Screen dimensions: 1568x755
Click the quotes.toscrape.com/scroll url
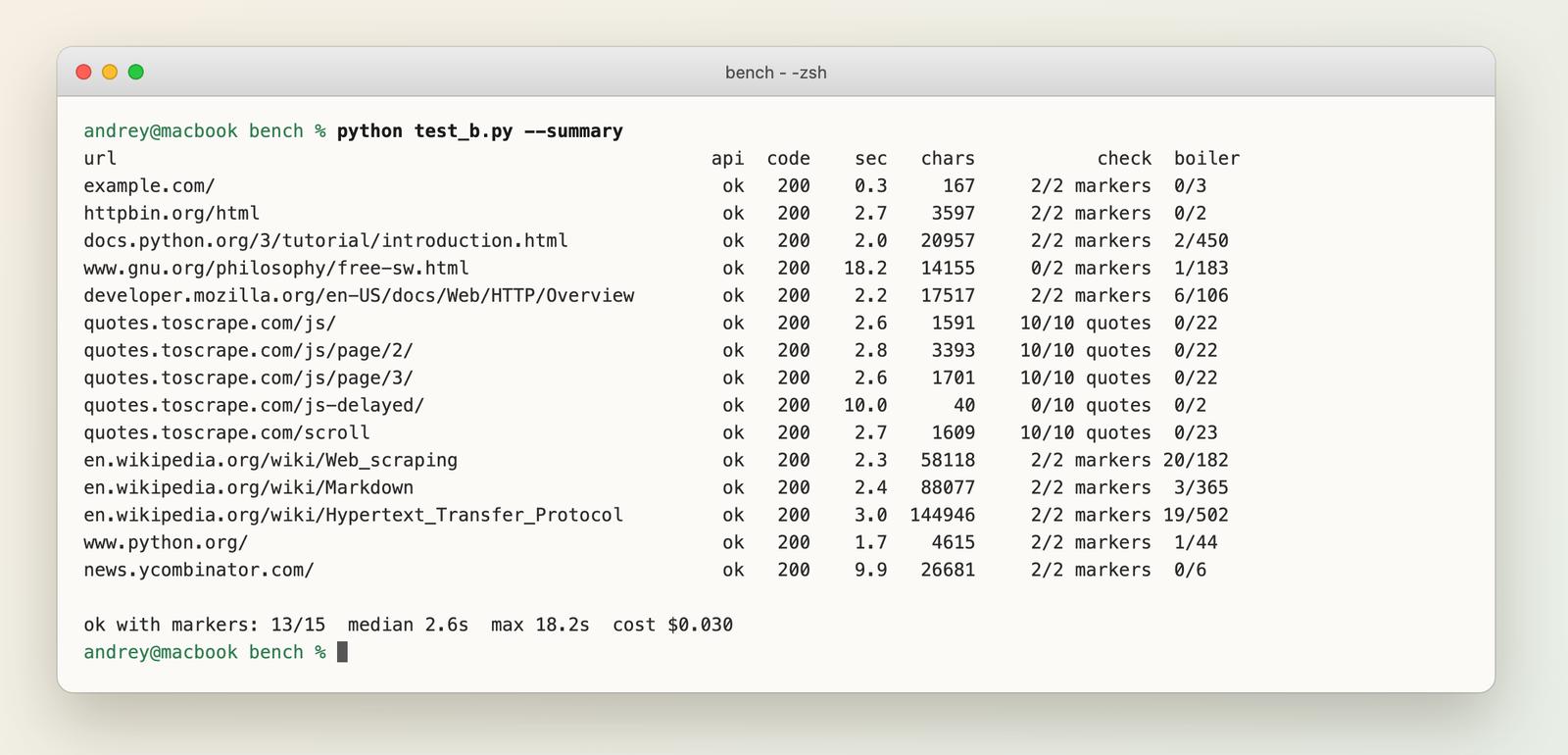pos(226,433)
